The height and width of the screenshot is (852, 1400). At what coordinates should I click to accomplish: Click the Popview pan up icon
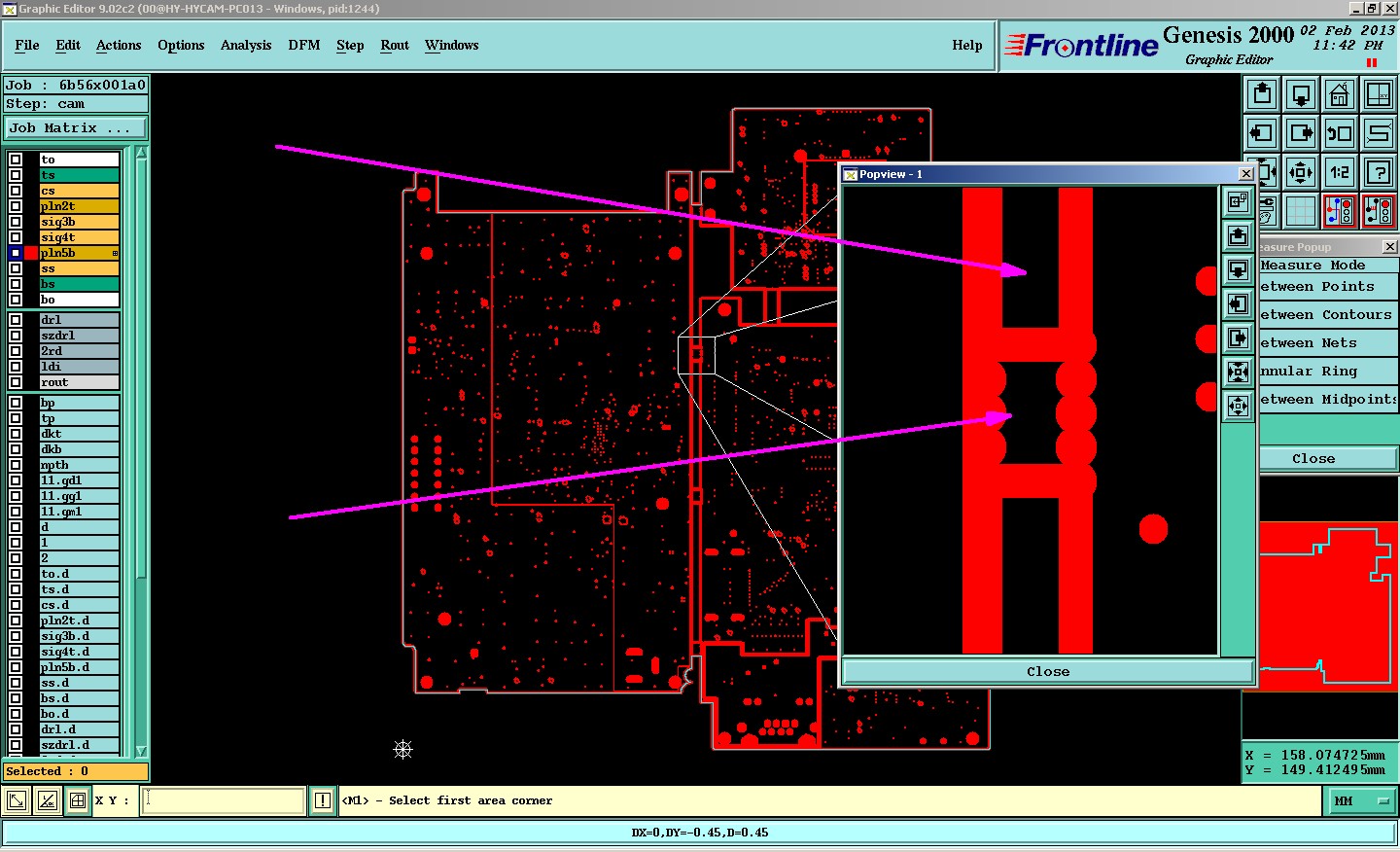(1238, 235)
